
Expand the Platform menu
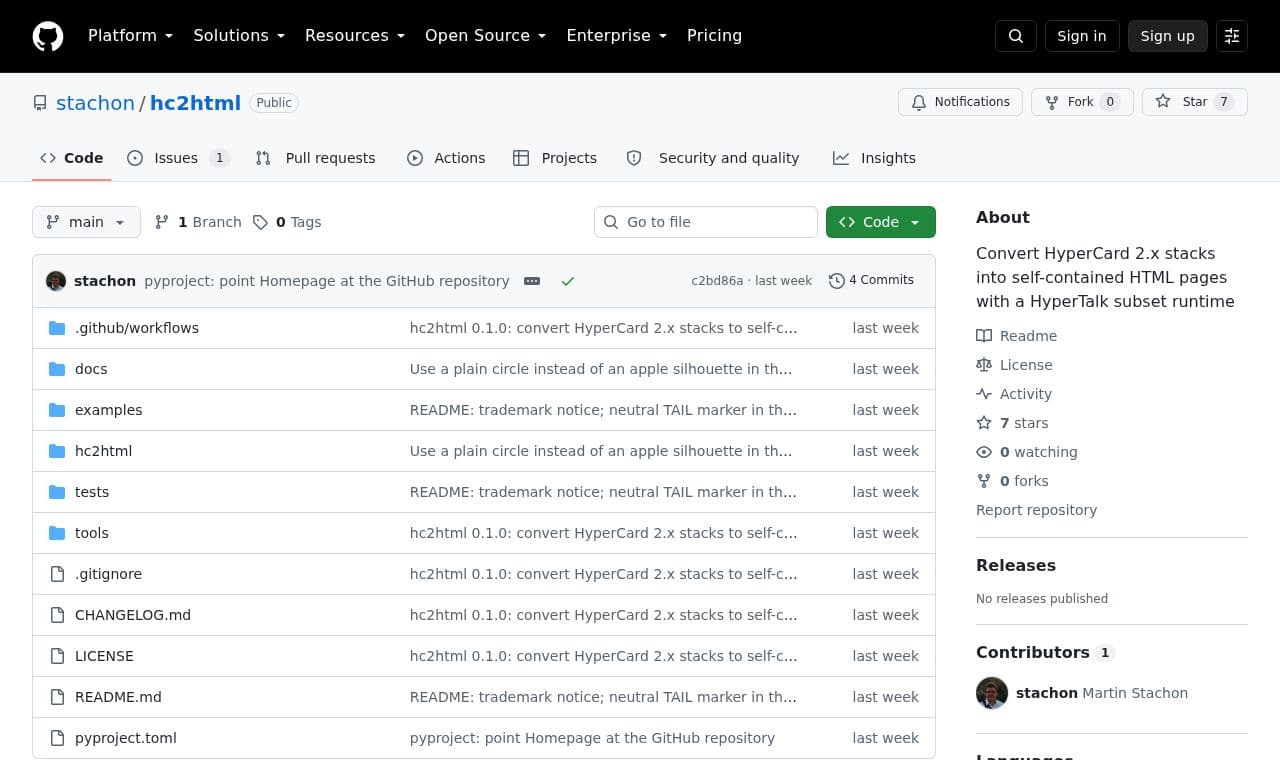pos(130,36)
